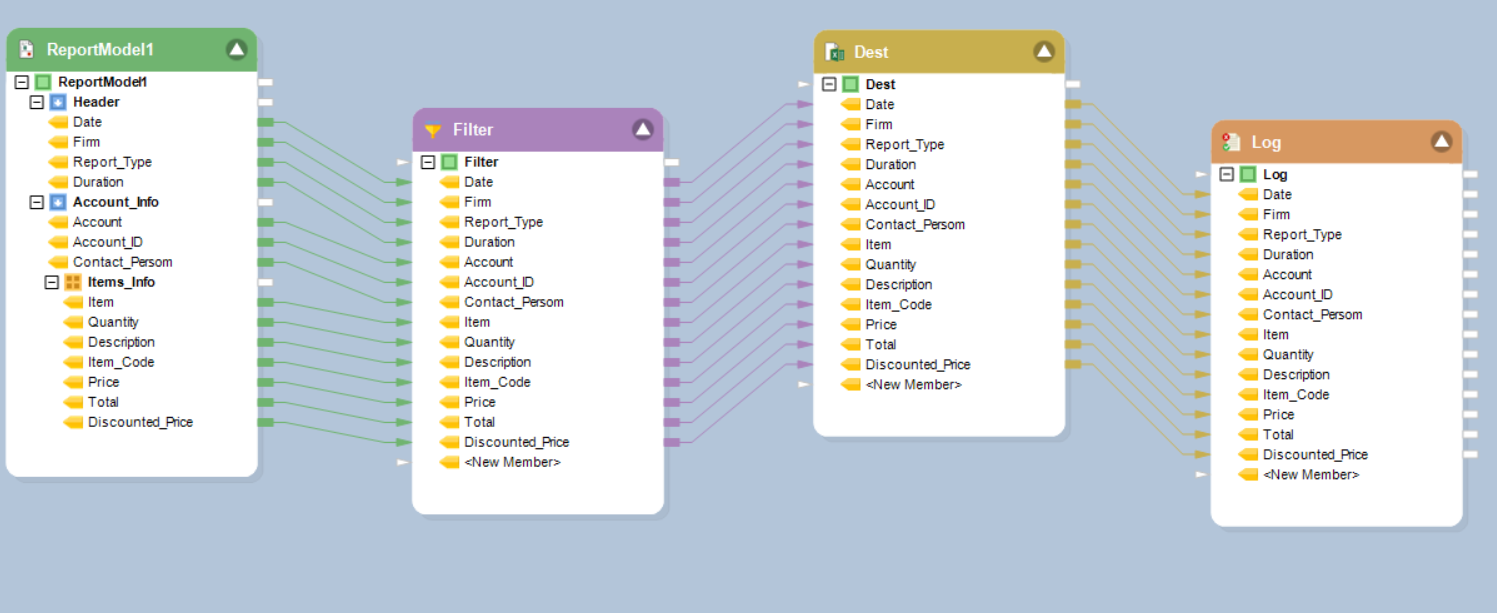Click <New Member> in the Dest object
Image resolution: width=1497 pixels, height=613 pixels.
click(913, 385)
